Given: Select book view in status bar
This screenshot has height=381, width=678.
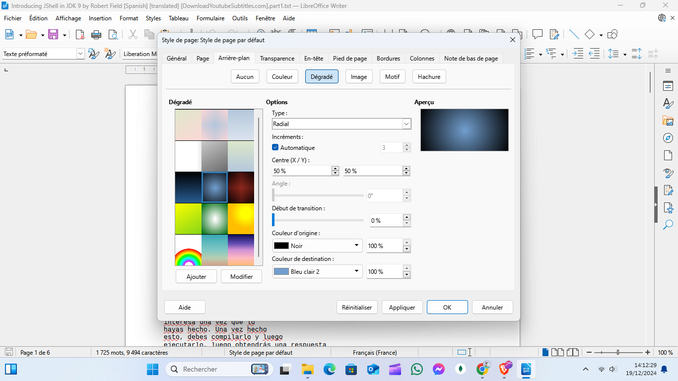Looking at the screenshot, I should [573, 352].
